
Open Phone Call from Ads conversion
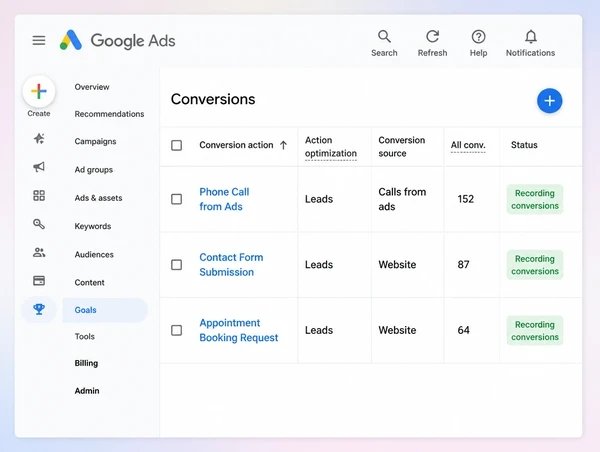pos(224,199)
